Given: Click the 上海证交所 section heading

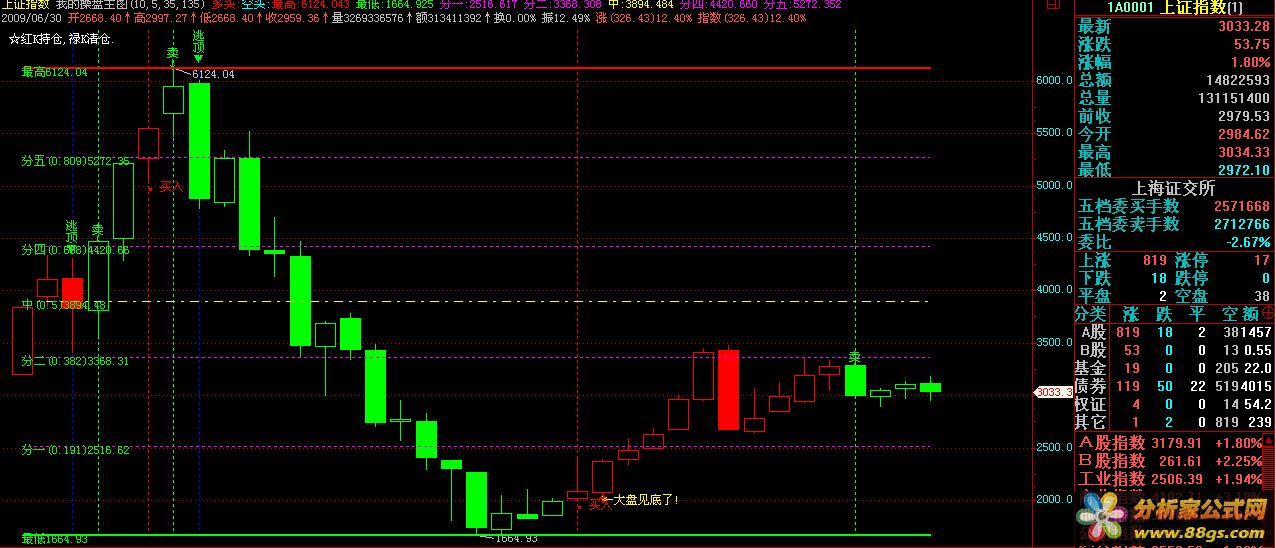Looking at the screenshot, I should coord(1173,188).
